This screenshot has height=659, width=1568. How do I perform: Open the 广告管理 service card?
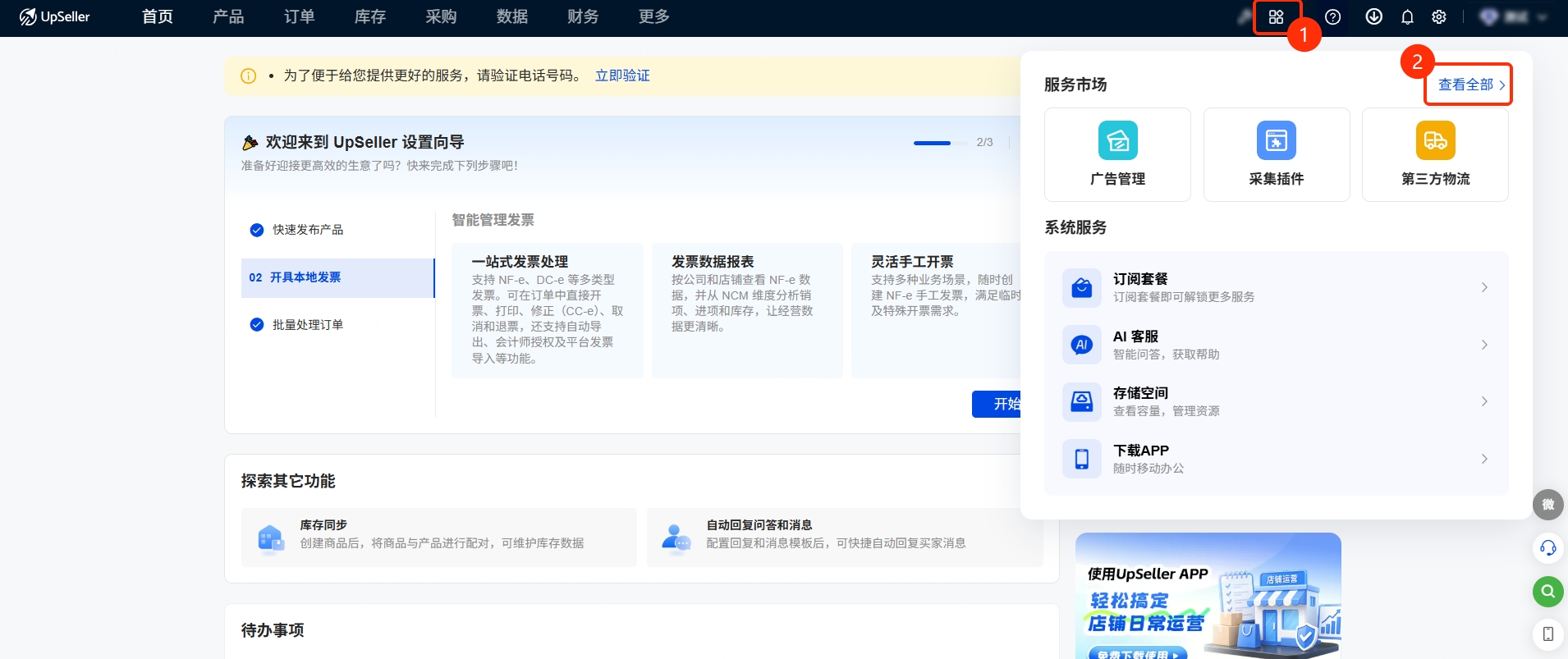(1117, 154)
